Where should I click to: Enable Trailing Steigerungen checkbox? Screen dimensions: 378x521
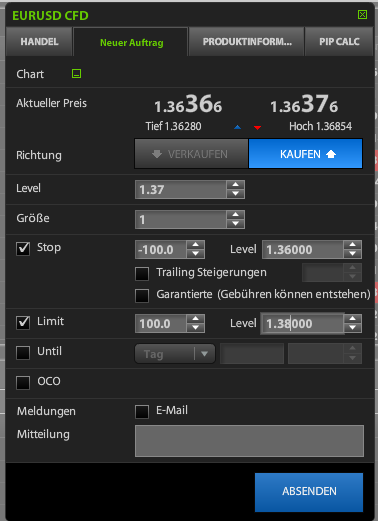pyautogui.click(x=142, y=273)
